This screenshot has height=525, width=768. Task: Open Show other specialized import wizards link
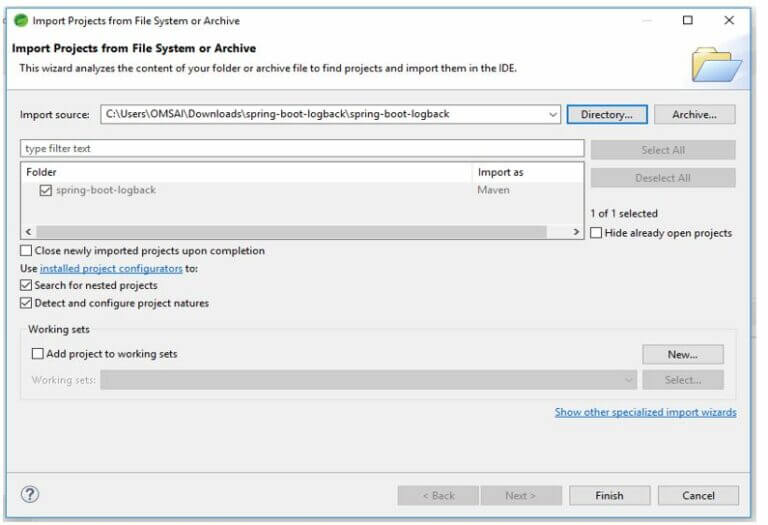click(x=646, y=412)
